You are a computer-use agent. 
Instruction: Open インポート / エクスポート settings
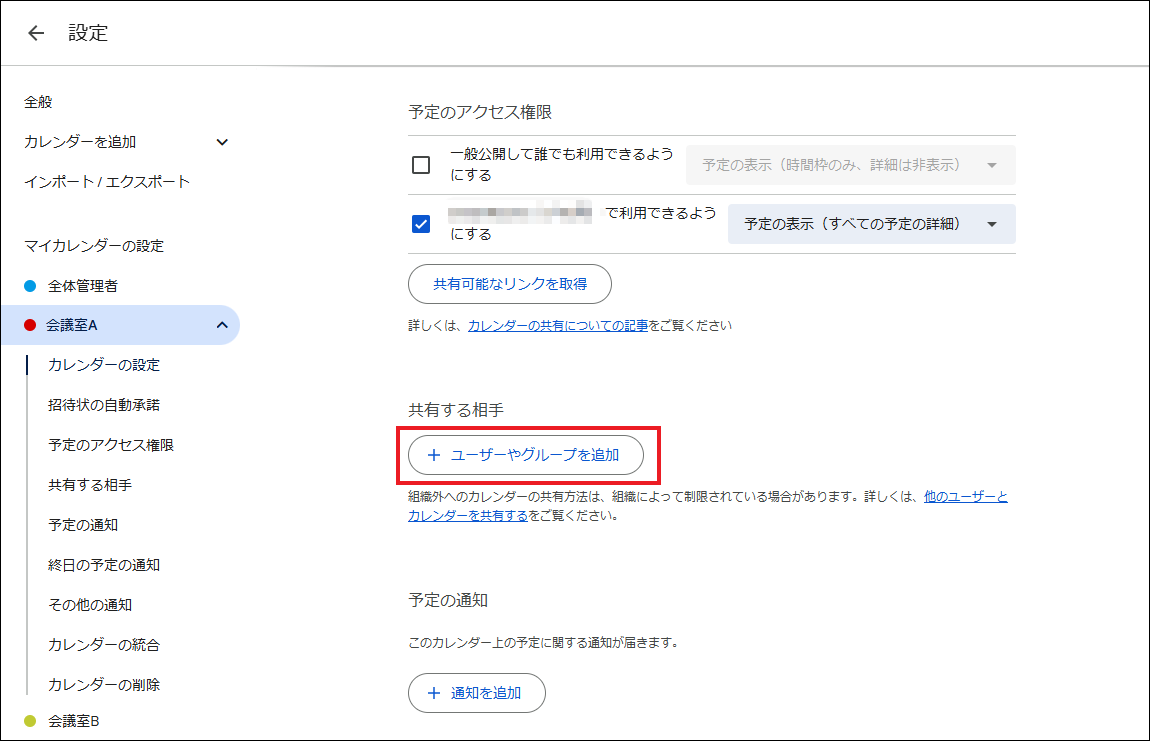[107, 182]
